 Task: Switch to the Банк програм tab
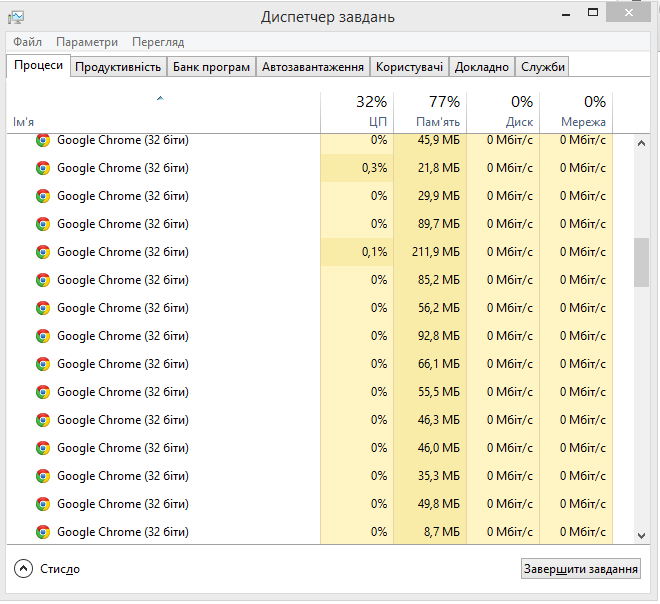click(x=211, y=67)
